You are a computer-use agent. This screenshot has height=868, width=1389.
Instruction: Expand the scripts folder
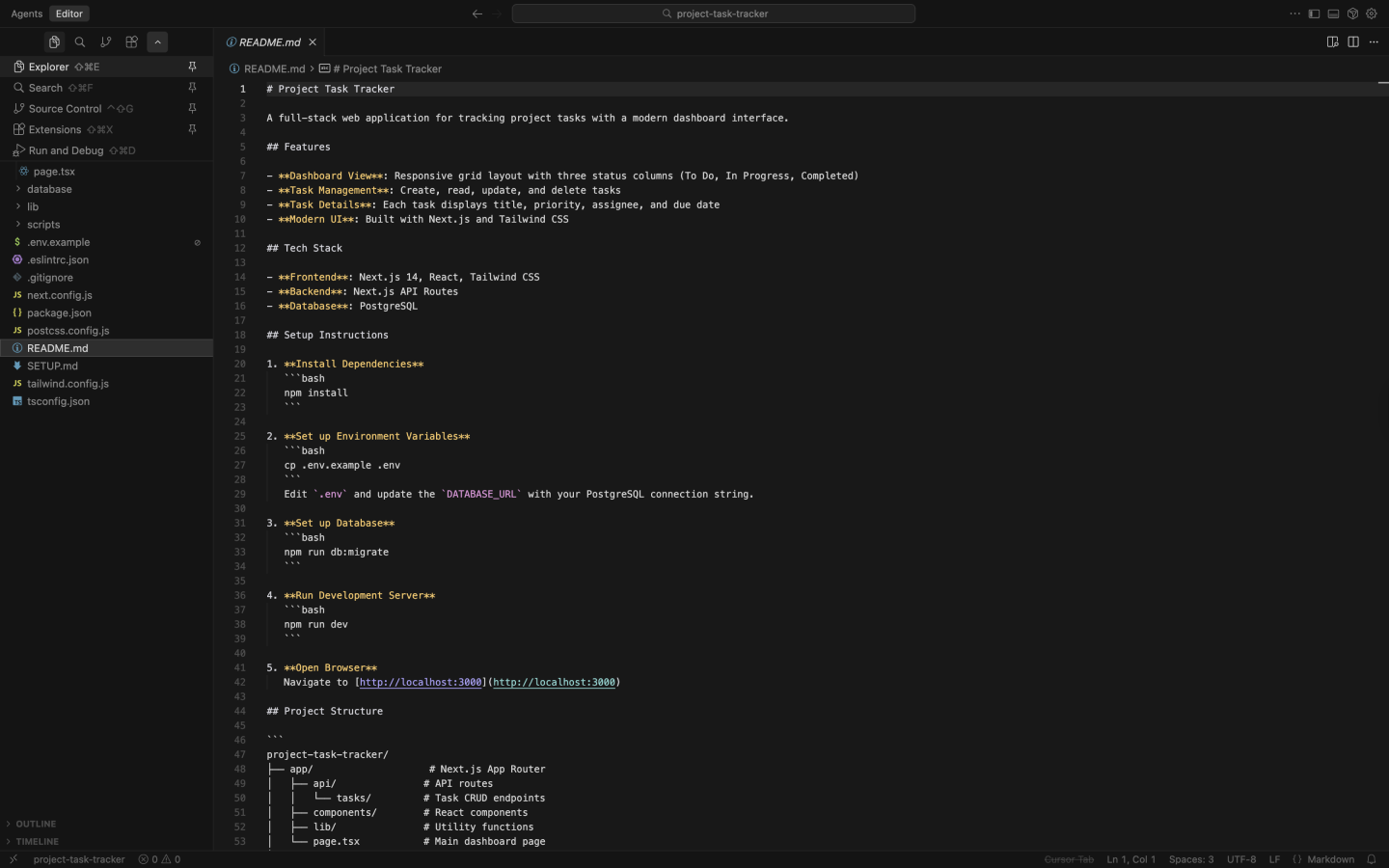click(x=42, y=224)
